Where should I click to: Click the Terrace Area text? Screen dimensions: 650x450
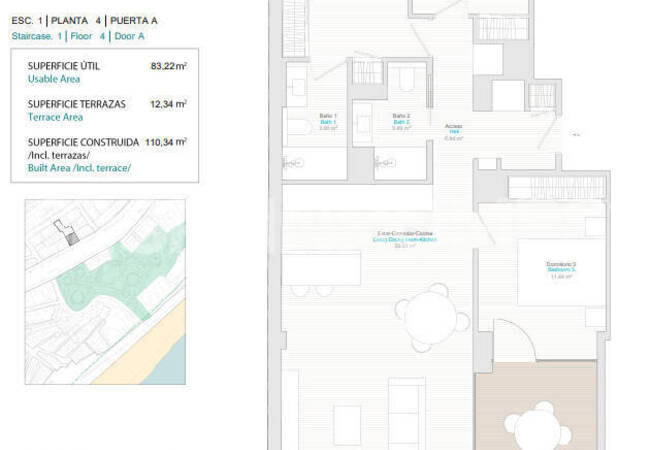[57, 118]
